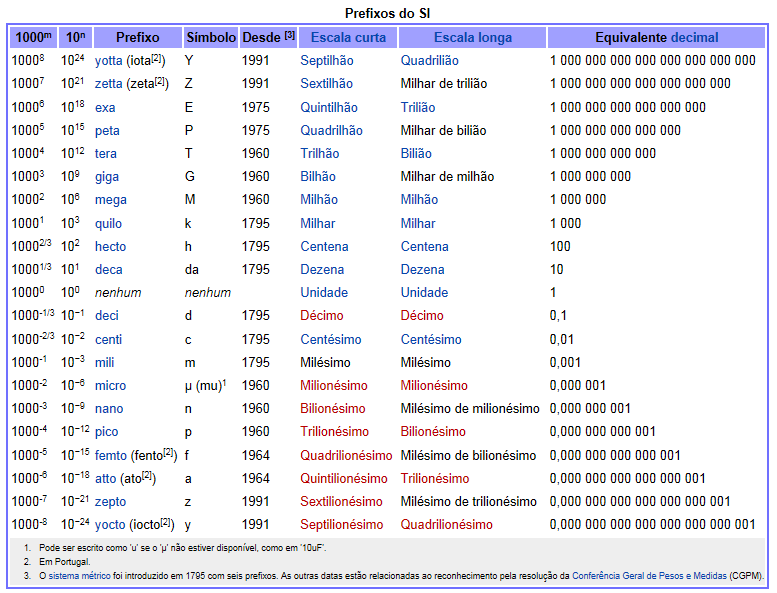
Task: Open Unidade in the Escala curta column
Action: tap(324, 293)
